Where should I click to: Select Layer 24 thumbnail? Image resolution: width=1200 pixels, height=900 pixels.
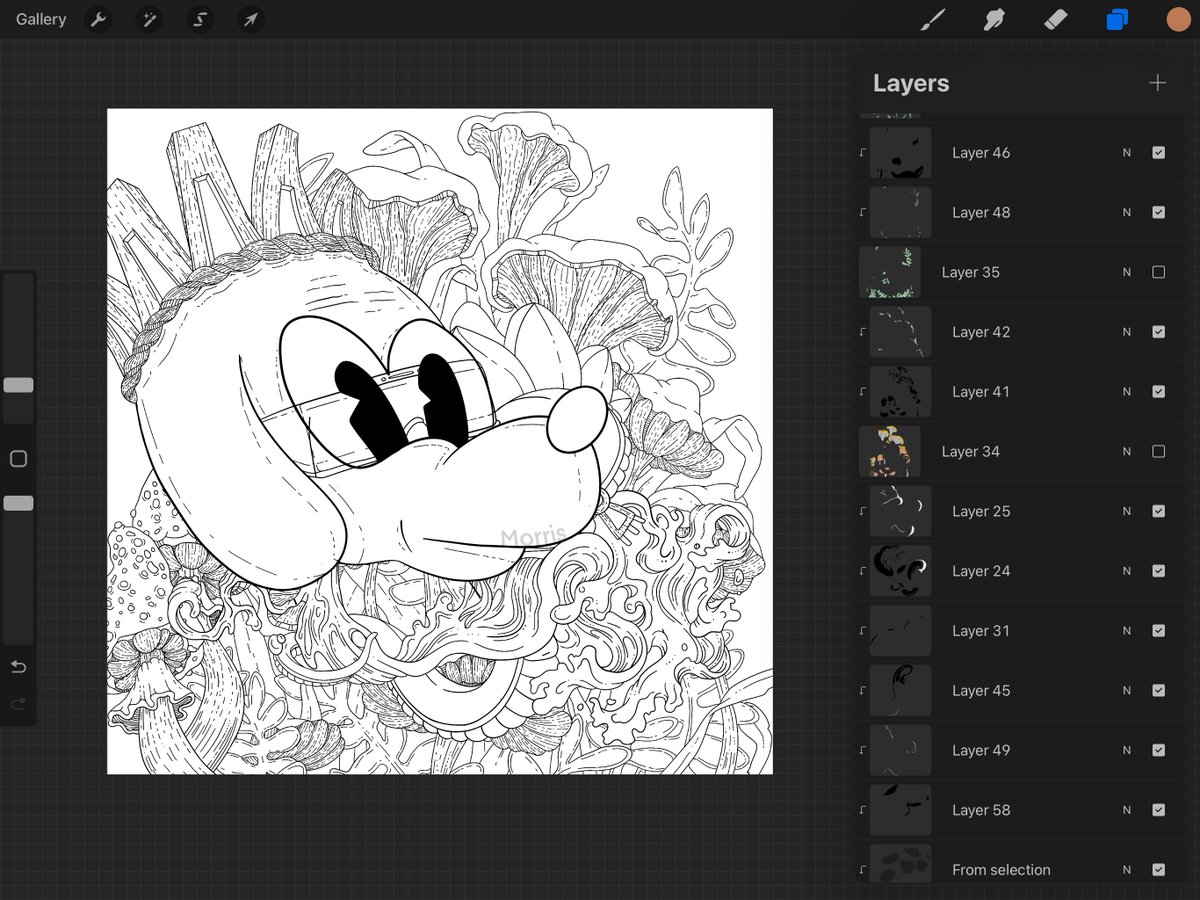(x=901, y=571)
